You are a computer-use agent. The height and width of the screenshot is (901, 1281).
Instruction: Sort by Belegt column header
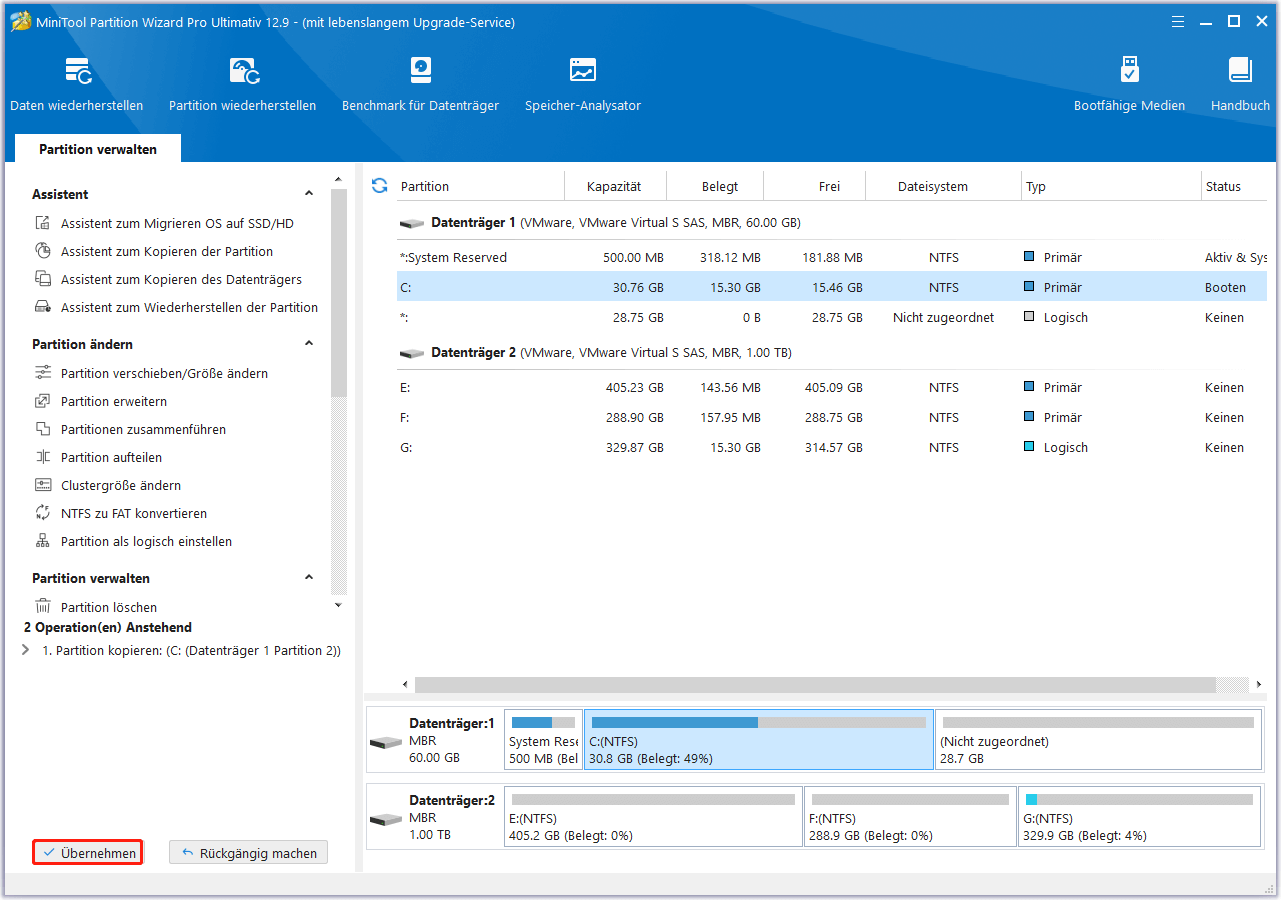[720, 187]
